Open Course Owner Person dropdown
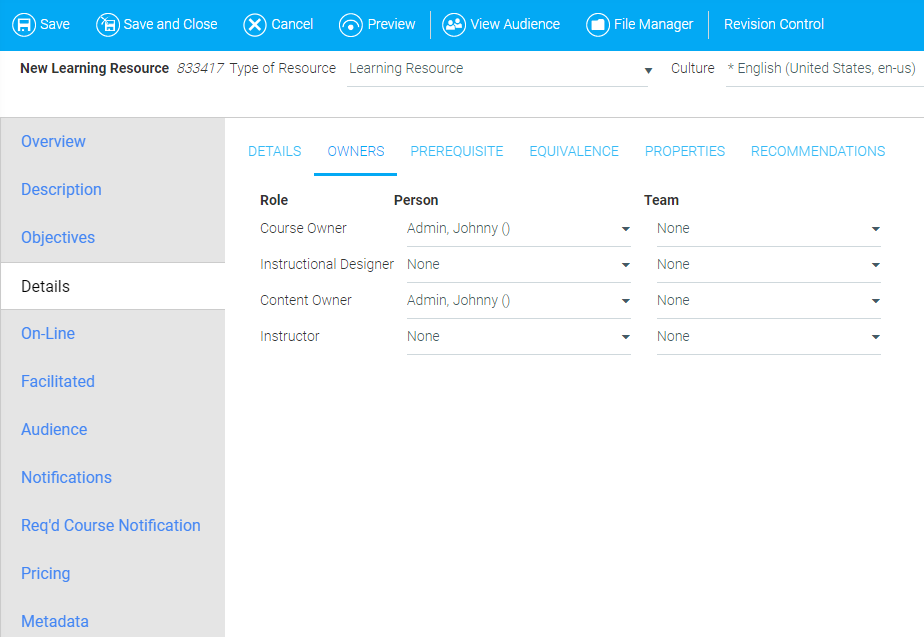This screenshot has height=637, width=924. pos(518,229)
